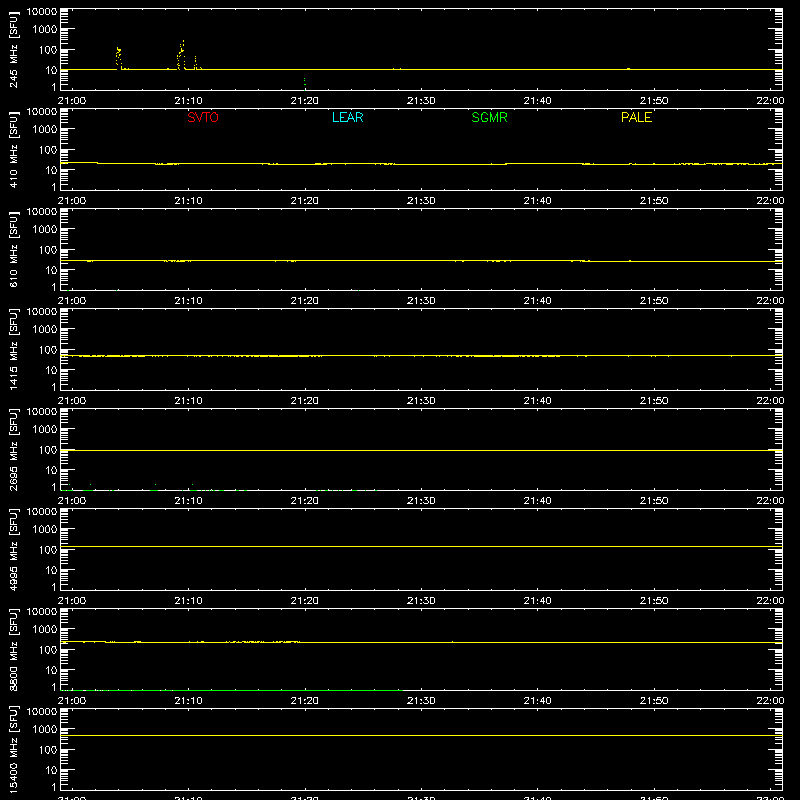
Task: Click 21:20 label under the 245 MHz plot
Action: pyautogui.click(x=305, y=101)
